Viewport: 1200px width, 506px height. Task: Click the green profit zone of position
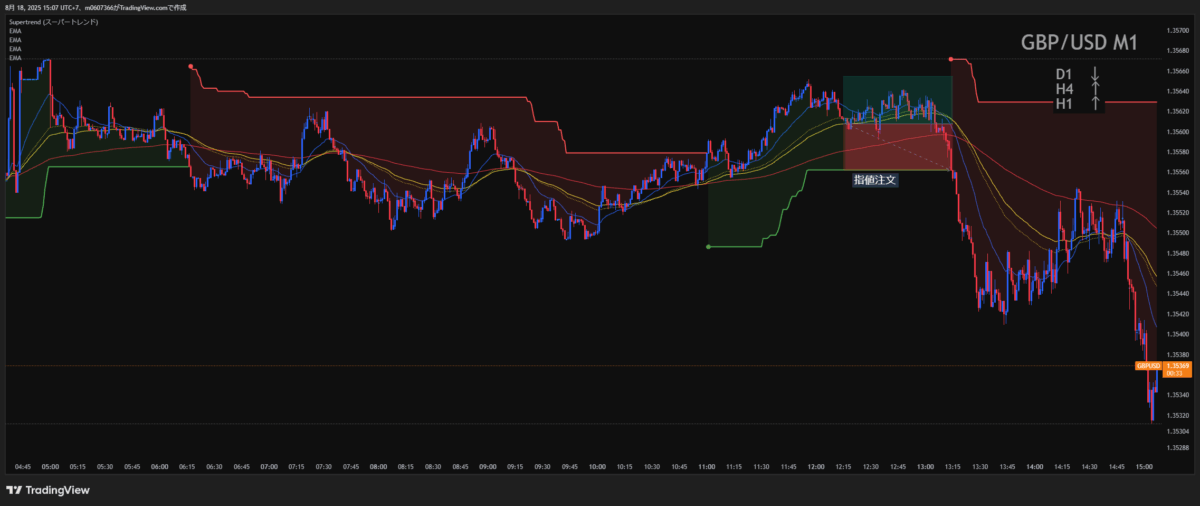[897, 95]
